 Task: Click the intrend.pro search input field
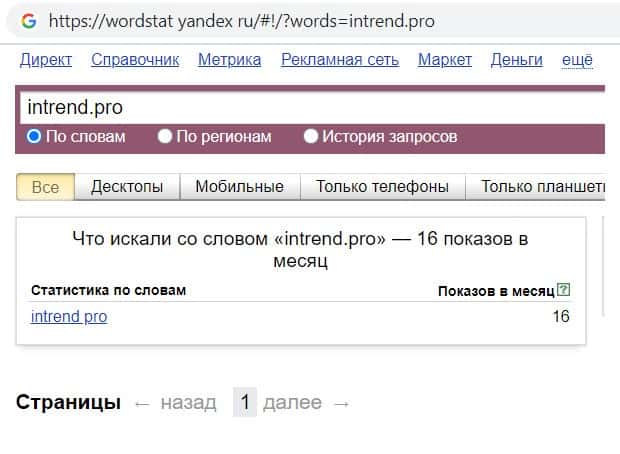point(312,108)
